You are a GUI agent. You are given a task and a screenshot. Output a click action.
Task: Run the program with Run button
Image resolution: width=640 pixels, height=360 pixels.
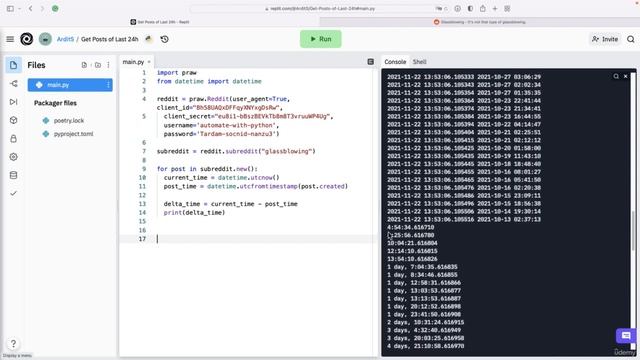321,39
